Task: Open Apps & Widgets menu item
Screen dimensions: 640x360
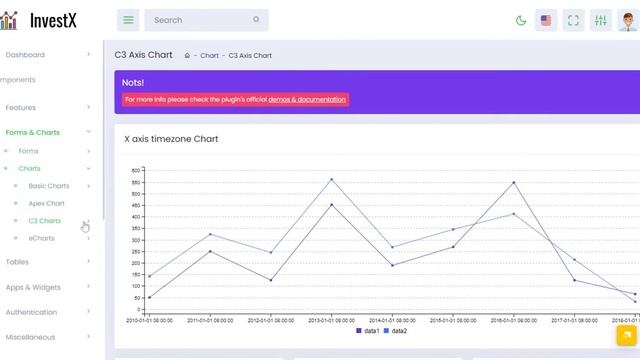Action: 33,287
